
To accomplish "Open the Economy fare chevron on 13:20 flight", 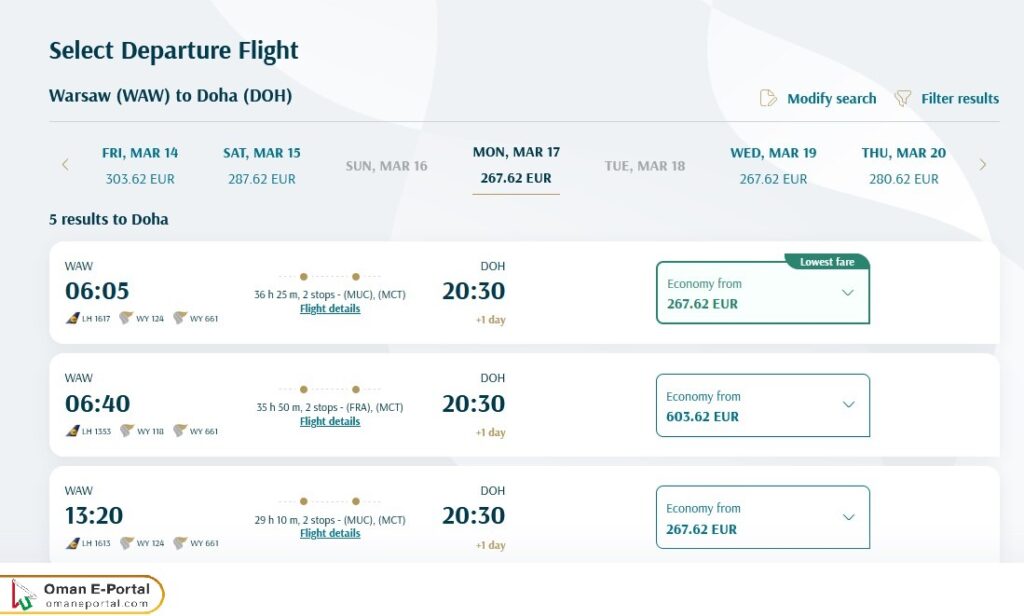I will 847,517.
